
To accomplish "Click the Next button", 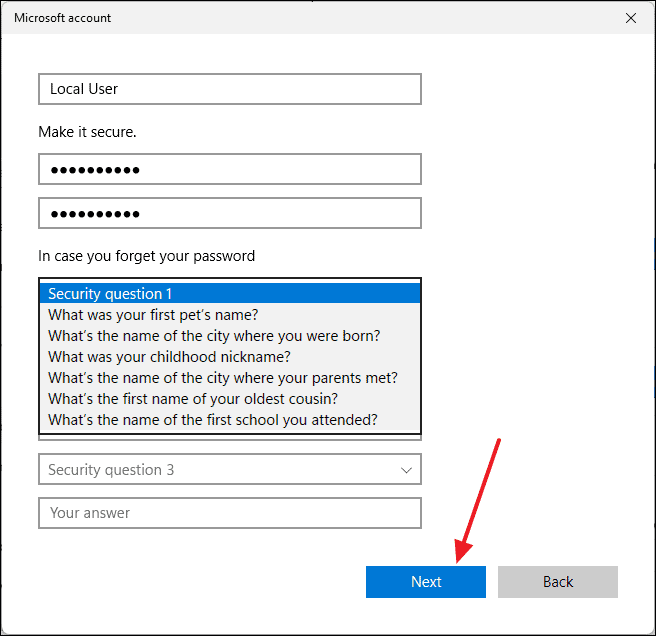I will tap(425, 582).
